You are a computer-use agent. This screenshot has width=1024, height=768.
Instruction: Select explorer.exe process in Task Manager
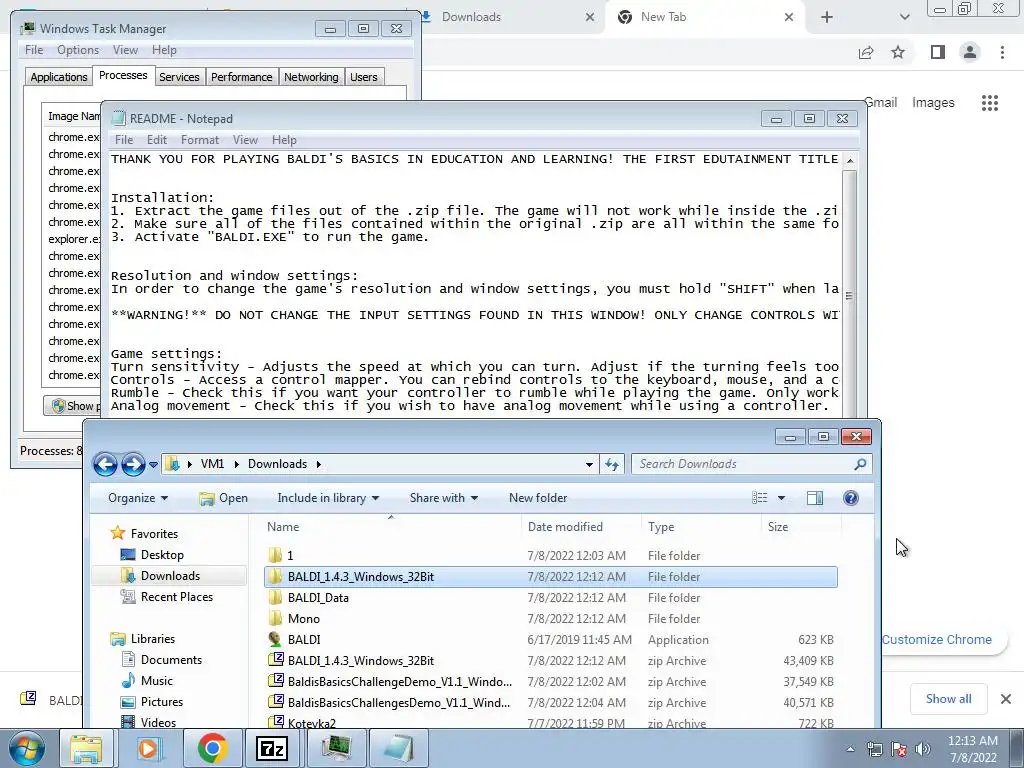coord(74,239)
